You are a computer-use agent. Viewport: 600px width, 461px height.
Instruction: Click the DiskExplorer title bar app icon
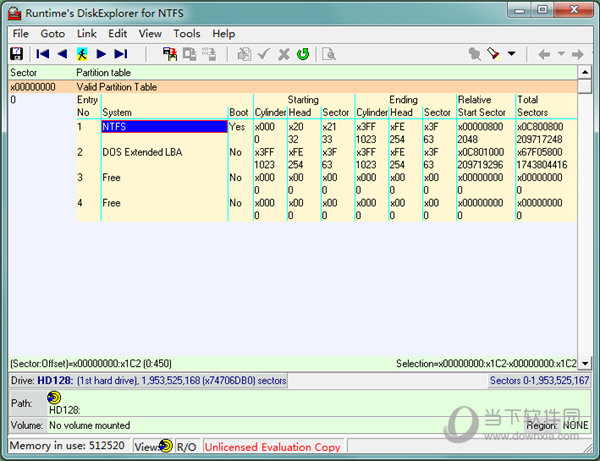click(x=15, y=13)
